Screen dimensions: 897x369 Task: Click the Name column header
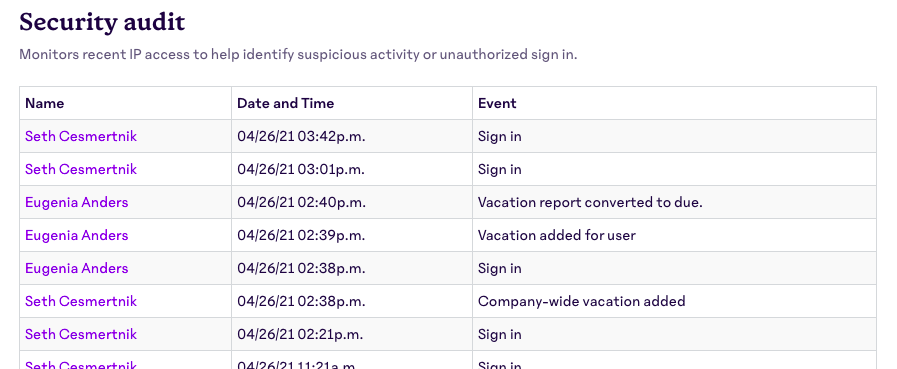pos(45,103)
